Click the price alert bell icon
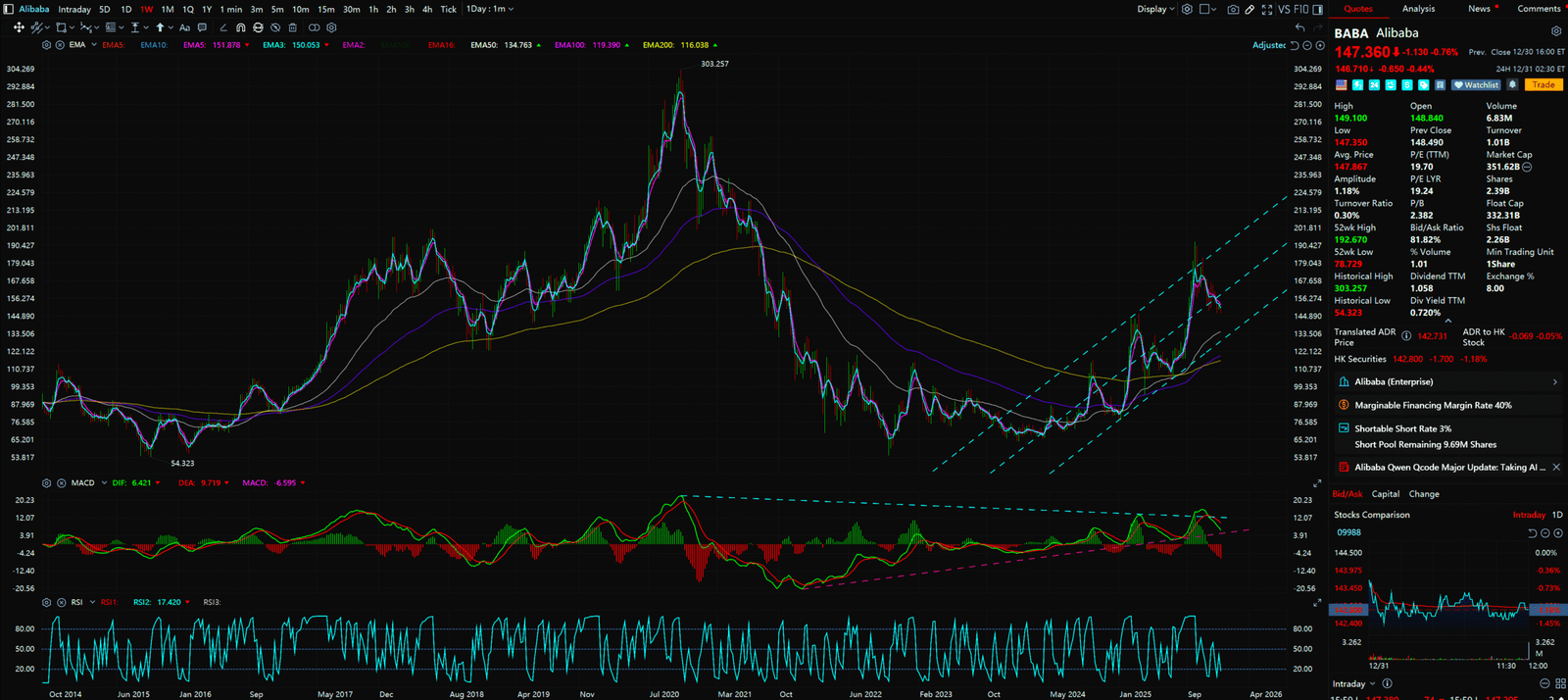This screenshot has height=700, width=1568. (x=1512, y=85)
